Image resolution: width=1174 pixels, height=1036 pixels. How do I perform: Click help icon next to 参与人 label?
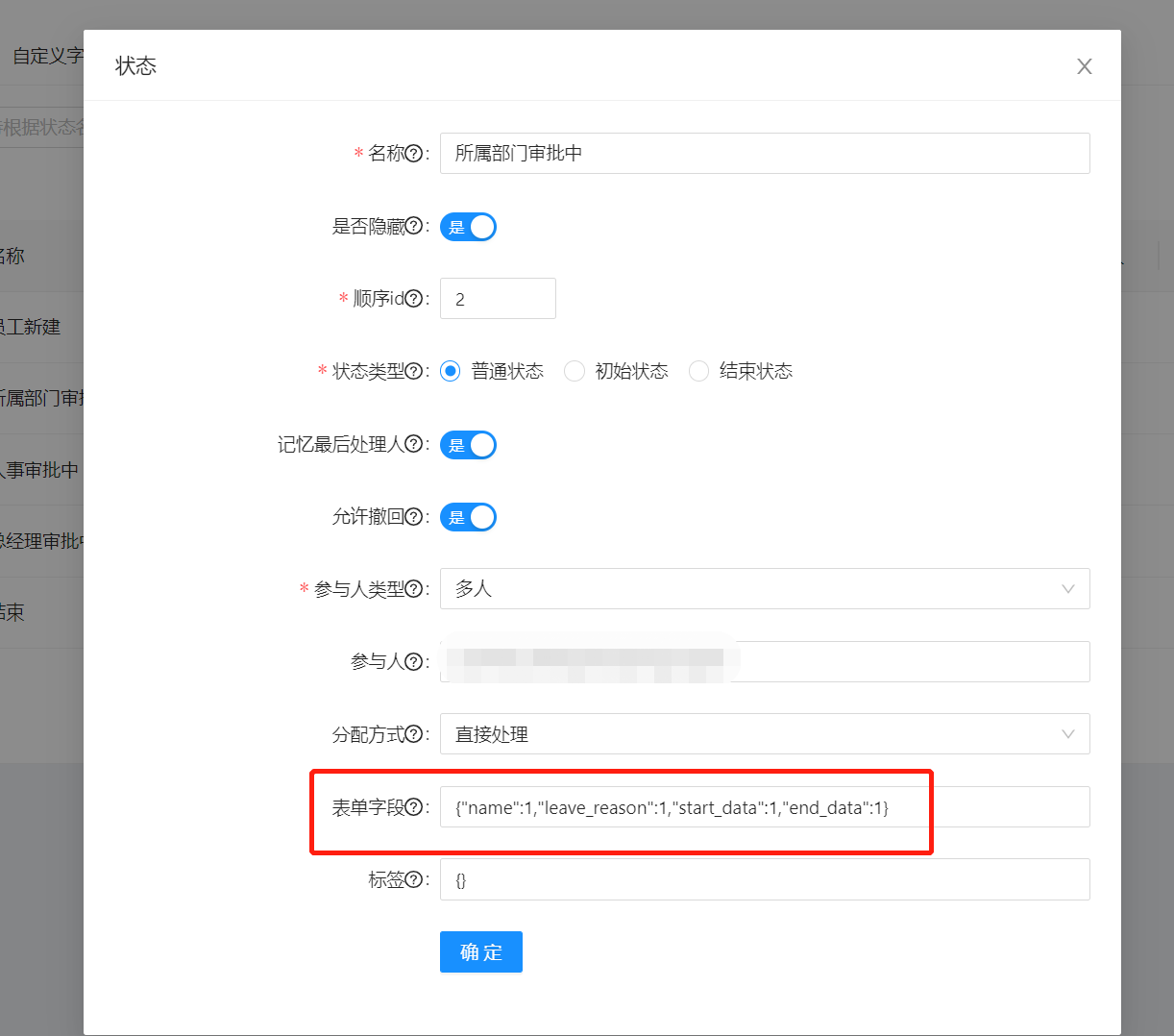(414, 662)
